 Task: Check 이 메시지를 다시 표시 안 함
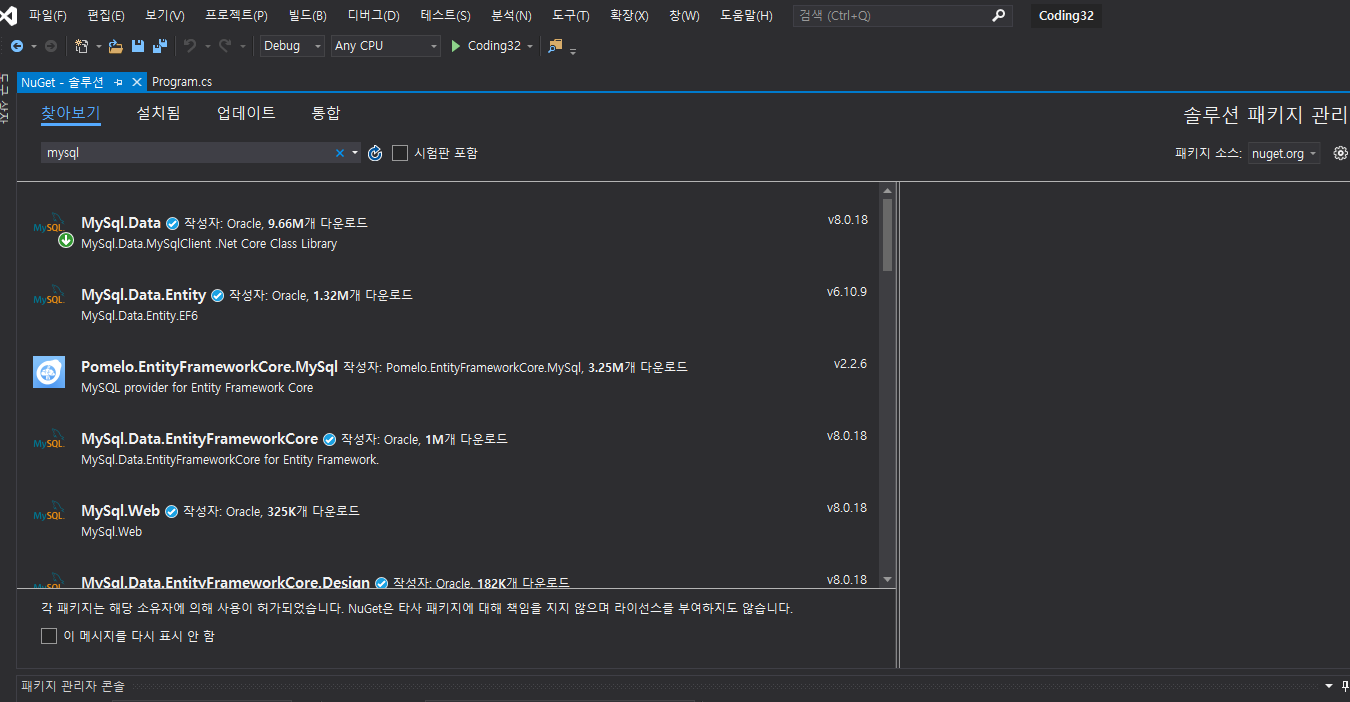(x=49, y=636)
